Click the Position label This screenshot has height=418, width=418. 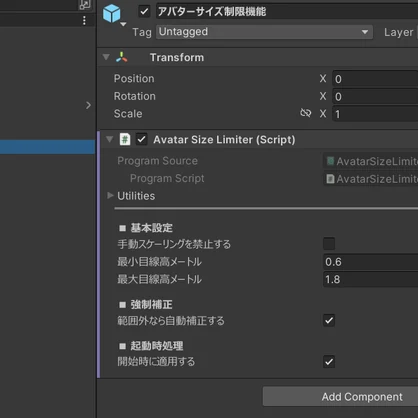pos(134,79)
